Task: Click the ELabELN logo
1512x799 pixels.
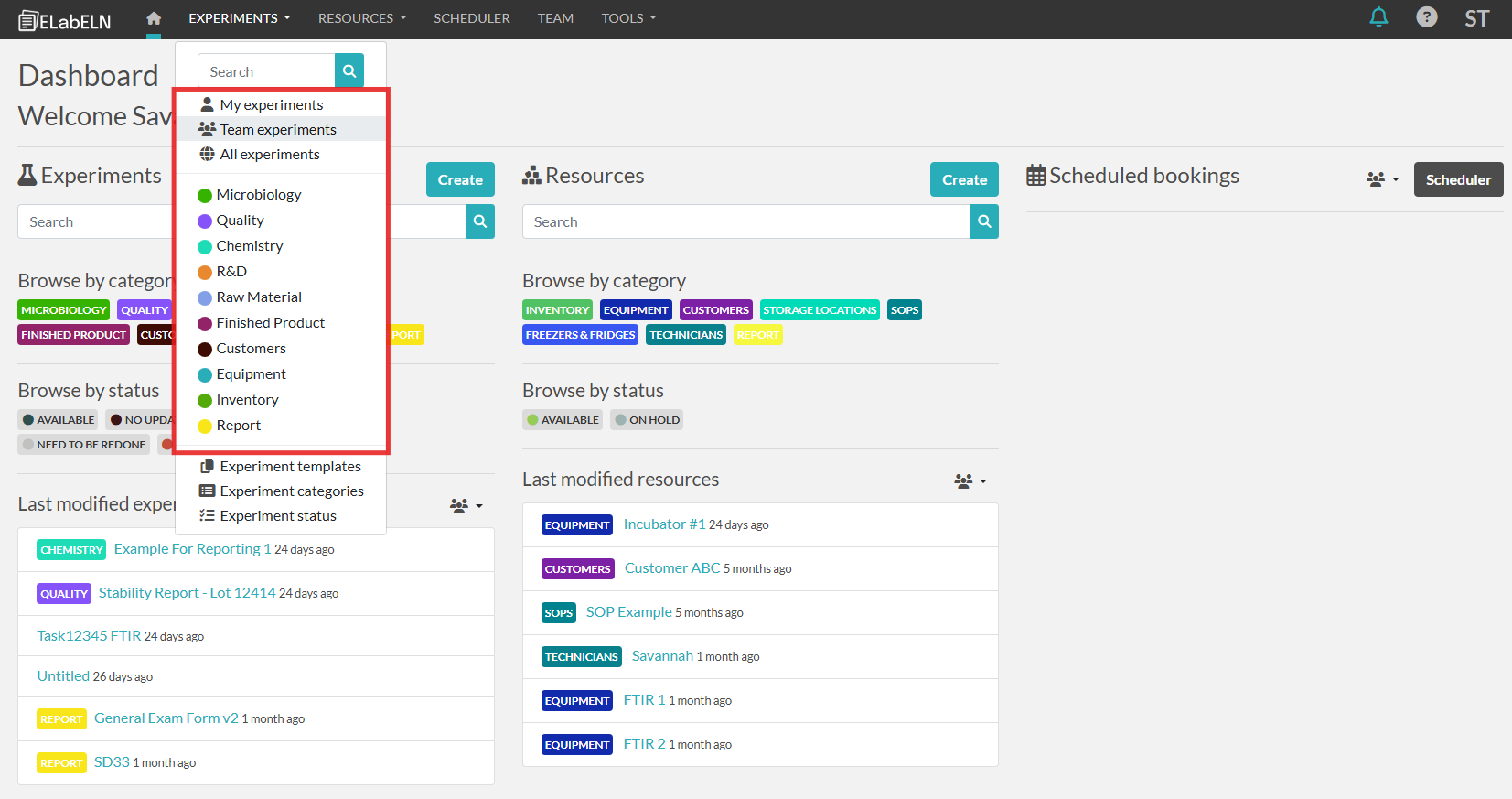Action: (x=65, y=20)
